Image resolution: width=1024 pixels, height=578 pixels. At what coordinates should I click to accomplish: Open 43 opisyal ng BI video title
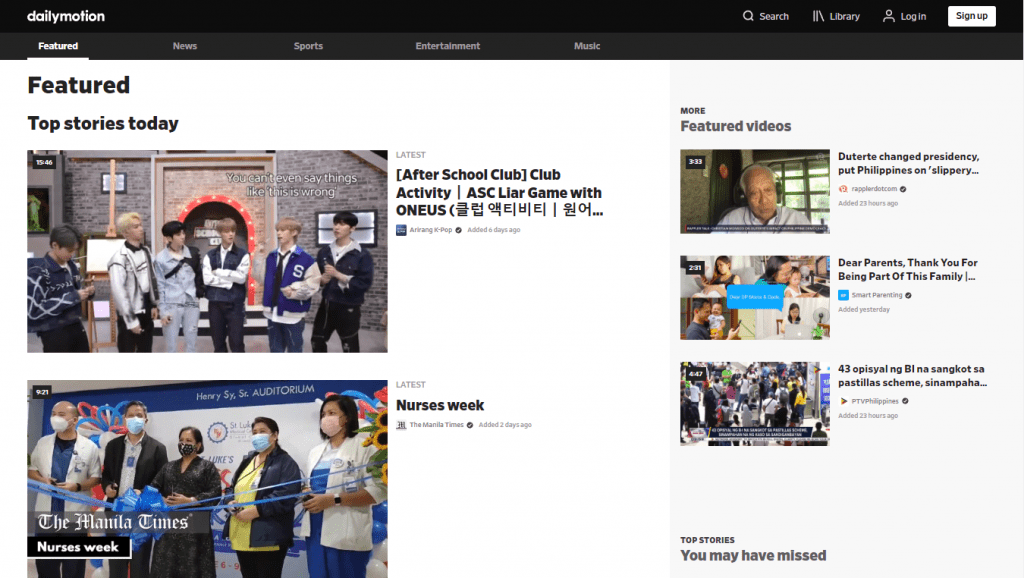click(x=912, y=376)
